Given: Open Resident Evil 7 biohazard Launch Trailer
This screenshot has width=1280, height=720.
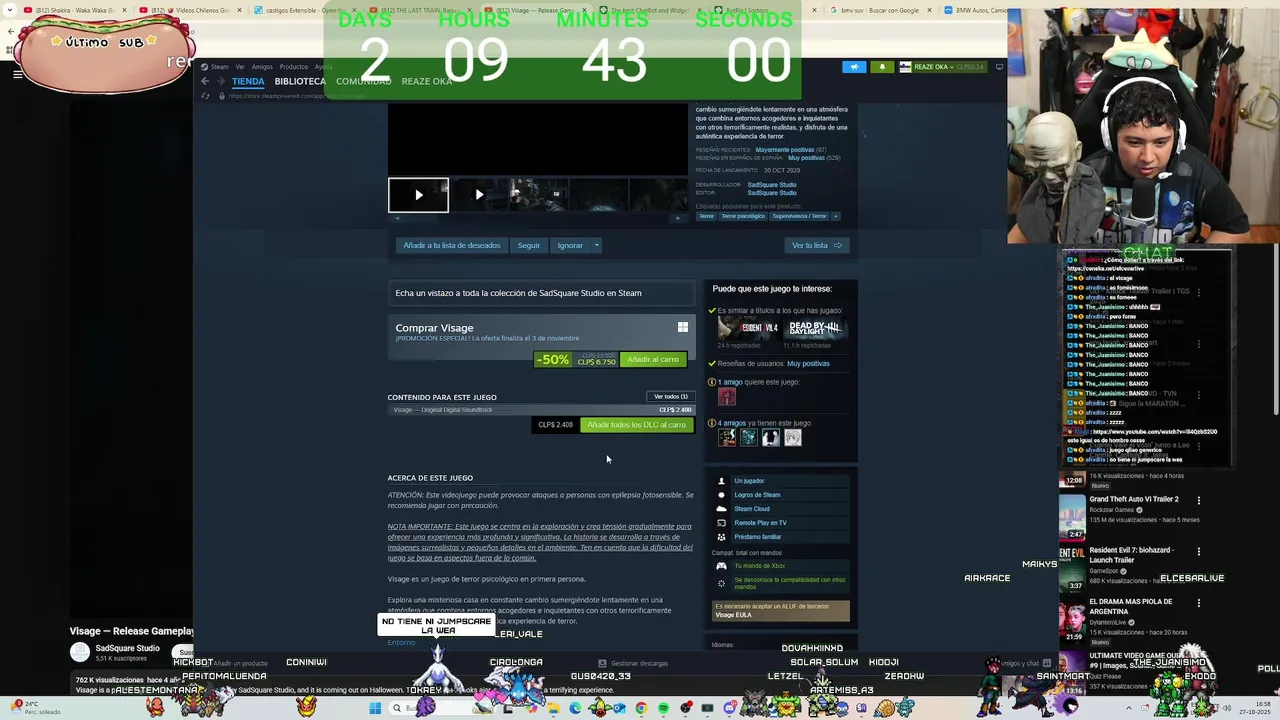Looking at the screenshot, I should (1131, 555).
